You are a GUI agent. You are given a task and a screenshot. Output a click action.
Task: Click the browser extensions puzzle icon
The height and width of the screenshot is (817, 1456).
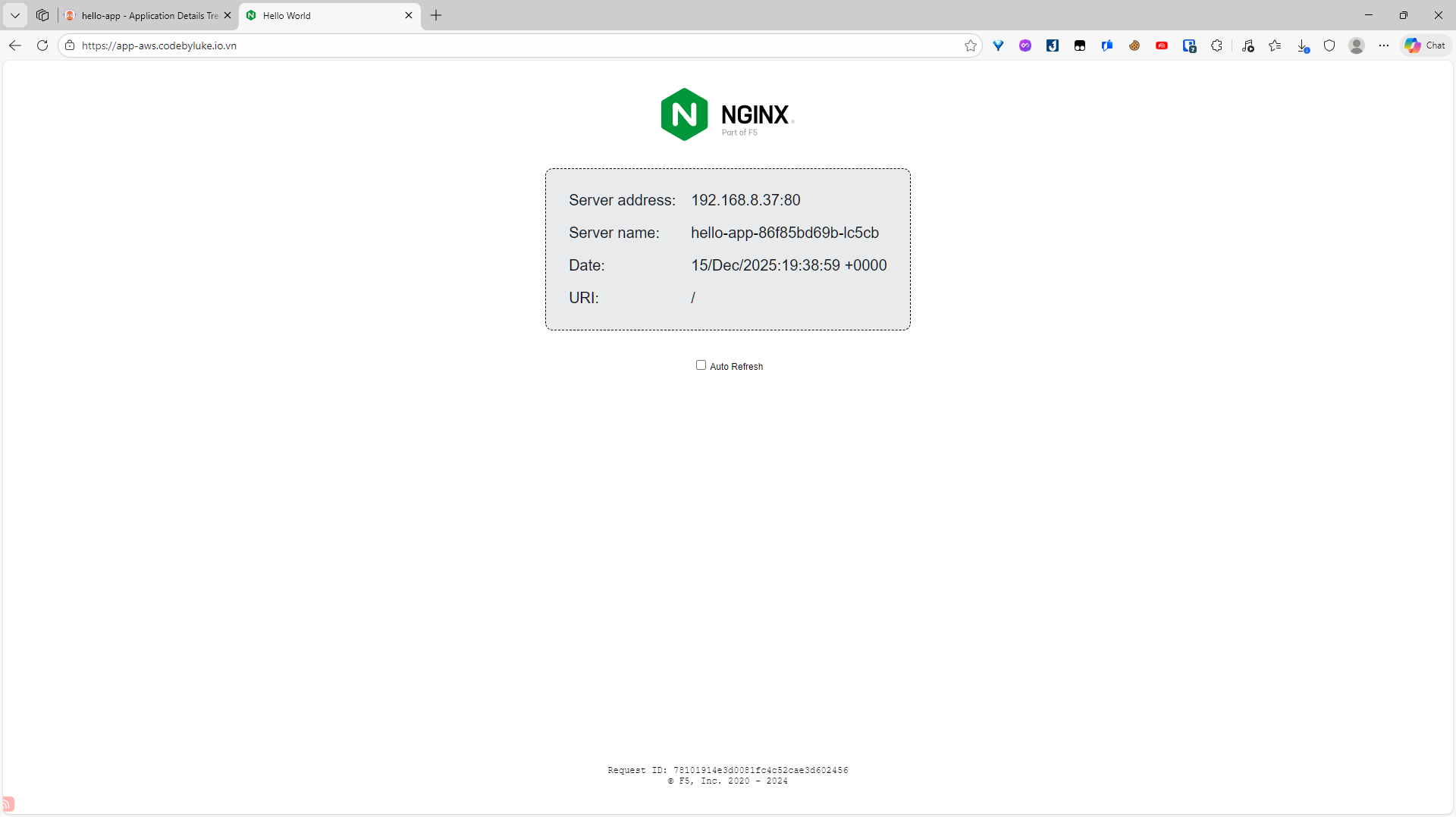tap(1218, 45)
